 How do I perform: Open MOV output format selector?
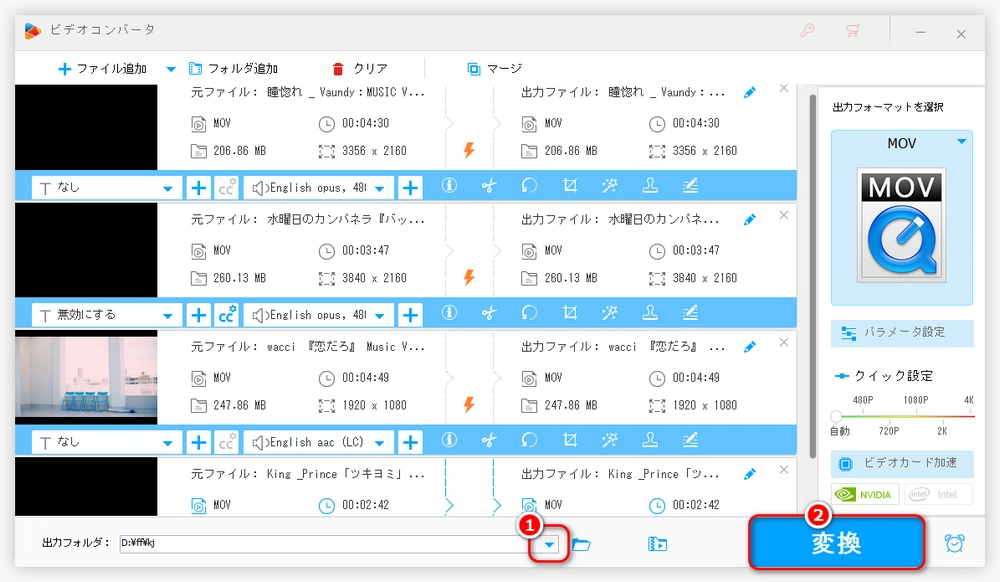(902, 218)
